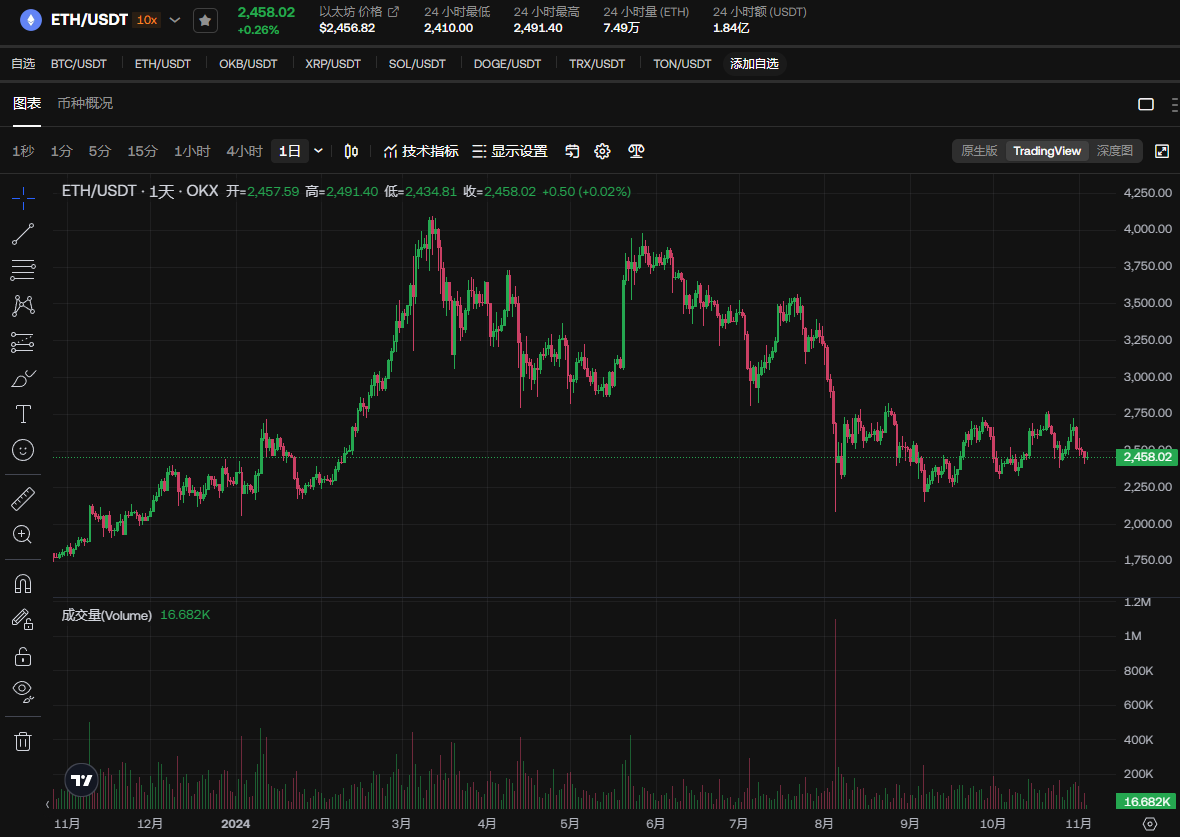Image resolution: width=1180 pixels, height=837 pixels.
Task: Toggle magnet snap mode
Action: 23,583
